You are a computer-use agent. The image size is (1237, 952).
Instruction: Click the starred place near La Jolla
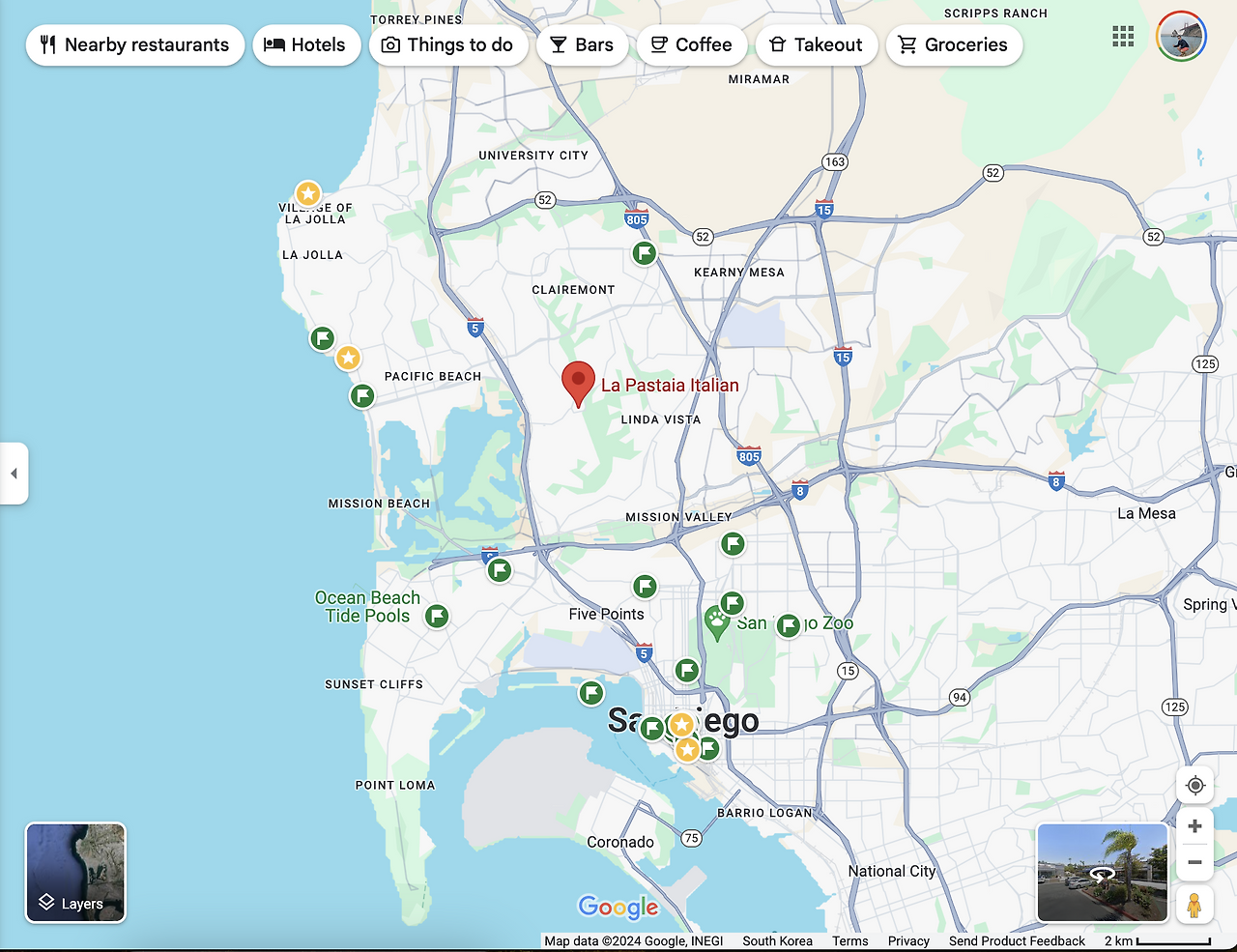[307, 193]
